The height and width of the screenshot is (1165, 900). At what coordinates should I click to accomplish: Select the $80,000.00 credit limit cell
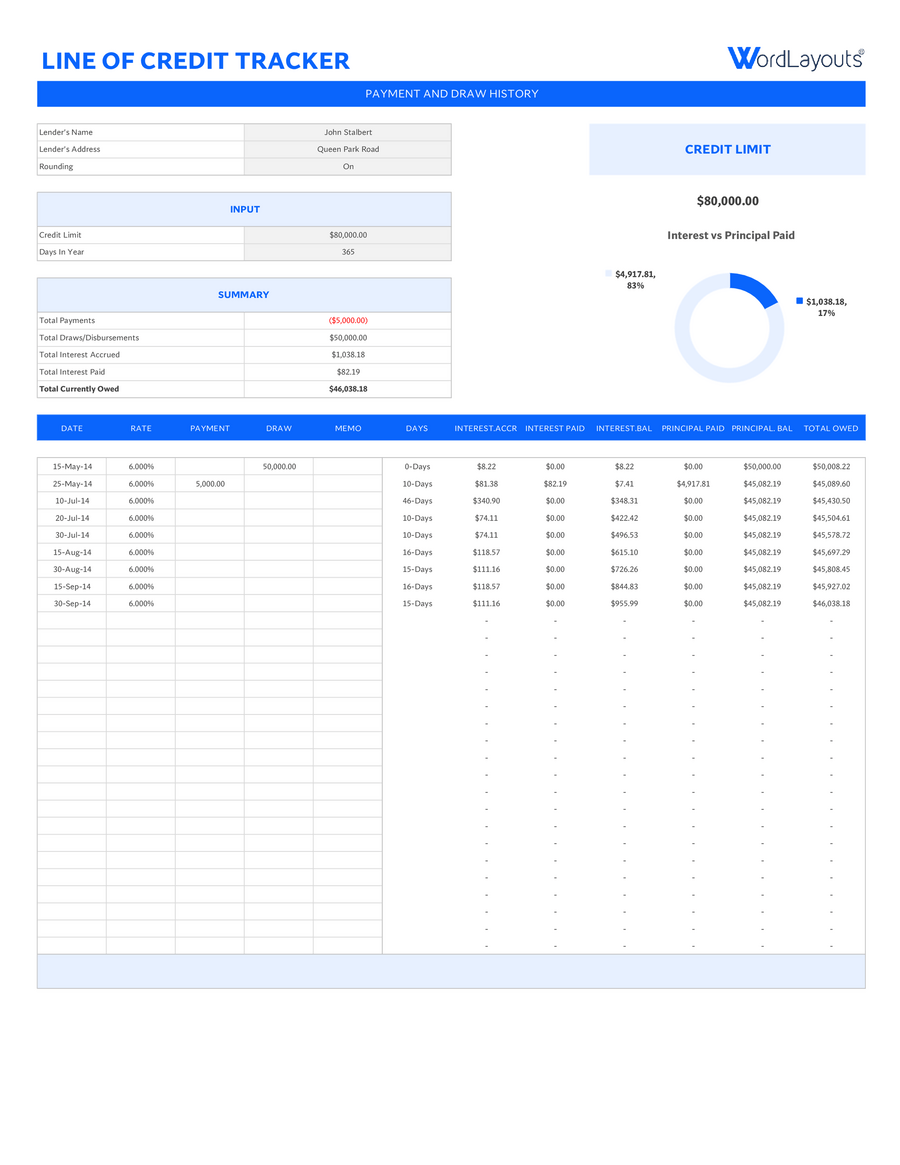coord(347,234)
